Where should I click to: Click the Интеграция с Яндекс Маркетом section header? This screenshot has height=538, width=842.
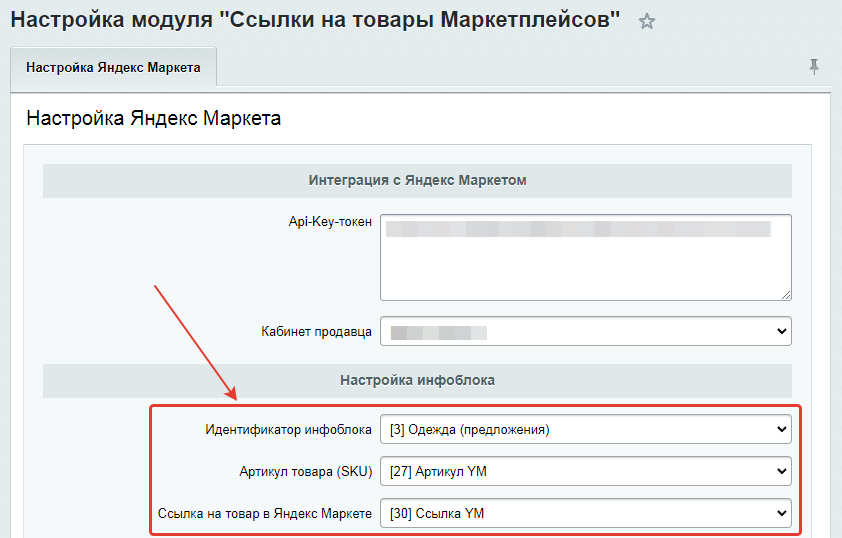click(417, 180)
